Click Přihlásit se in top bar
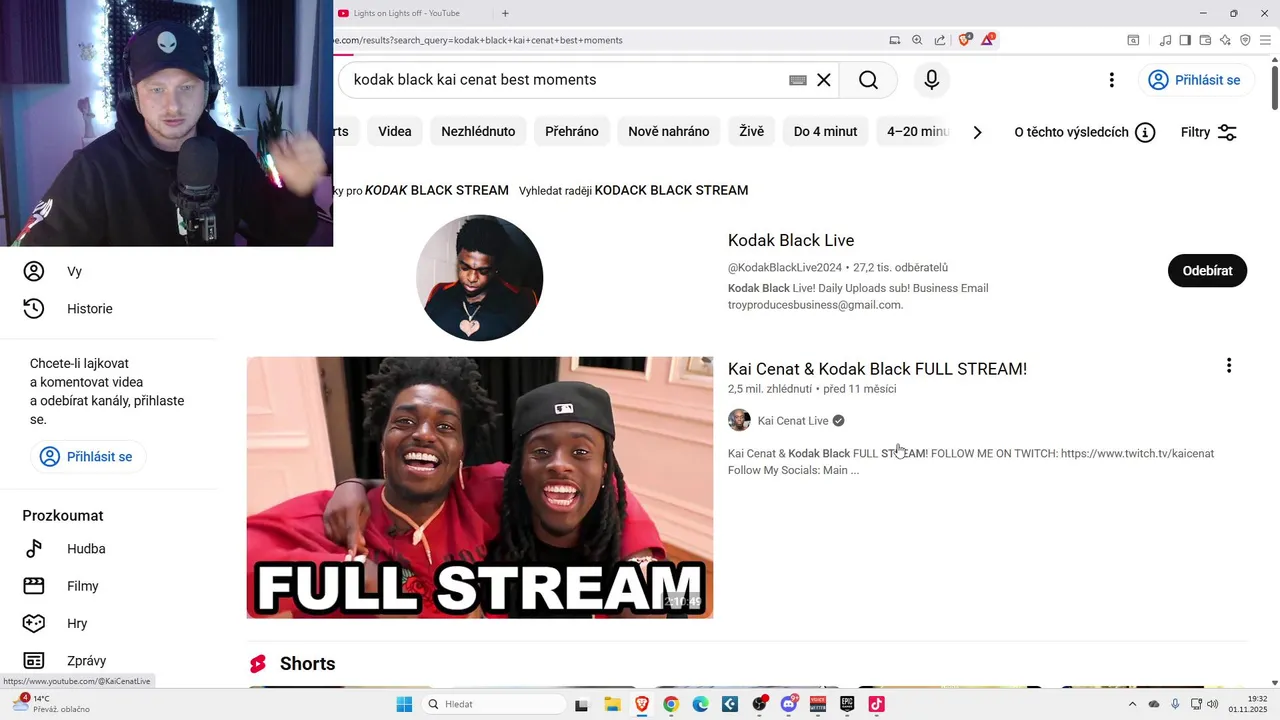 [x=1194, y=80]
